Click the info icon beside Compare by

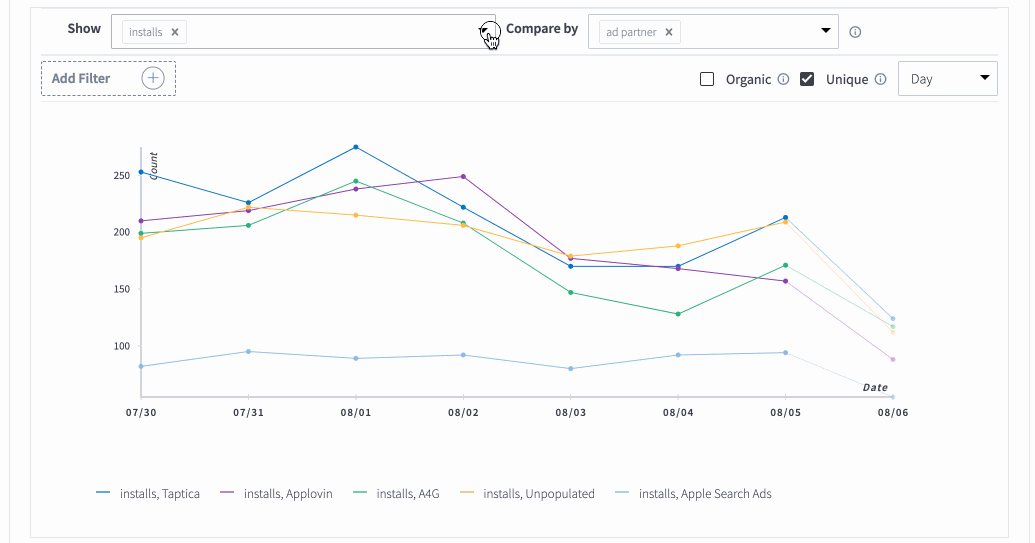(x=855, y=32)
